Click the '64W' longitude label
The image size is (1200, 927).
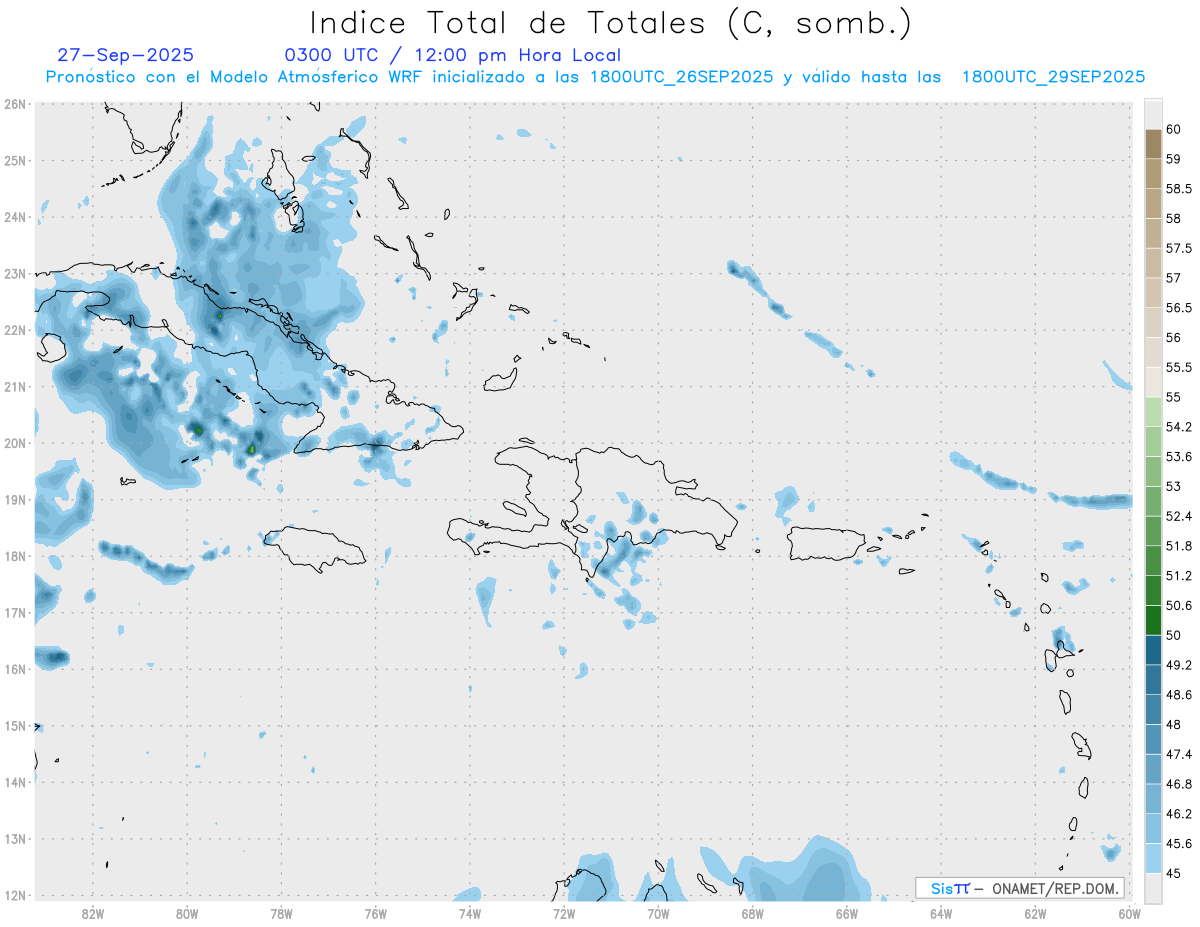[x=940, y=913]
